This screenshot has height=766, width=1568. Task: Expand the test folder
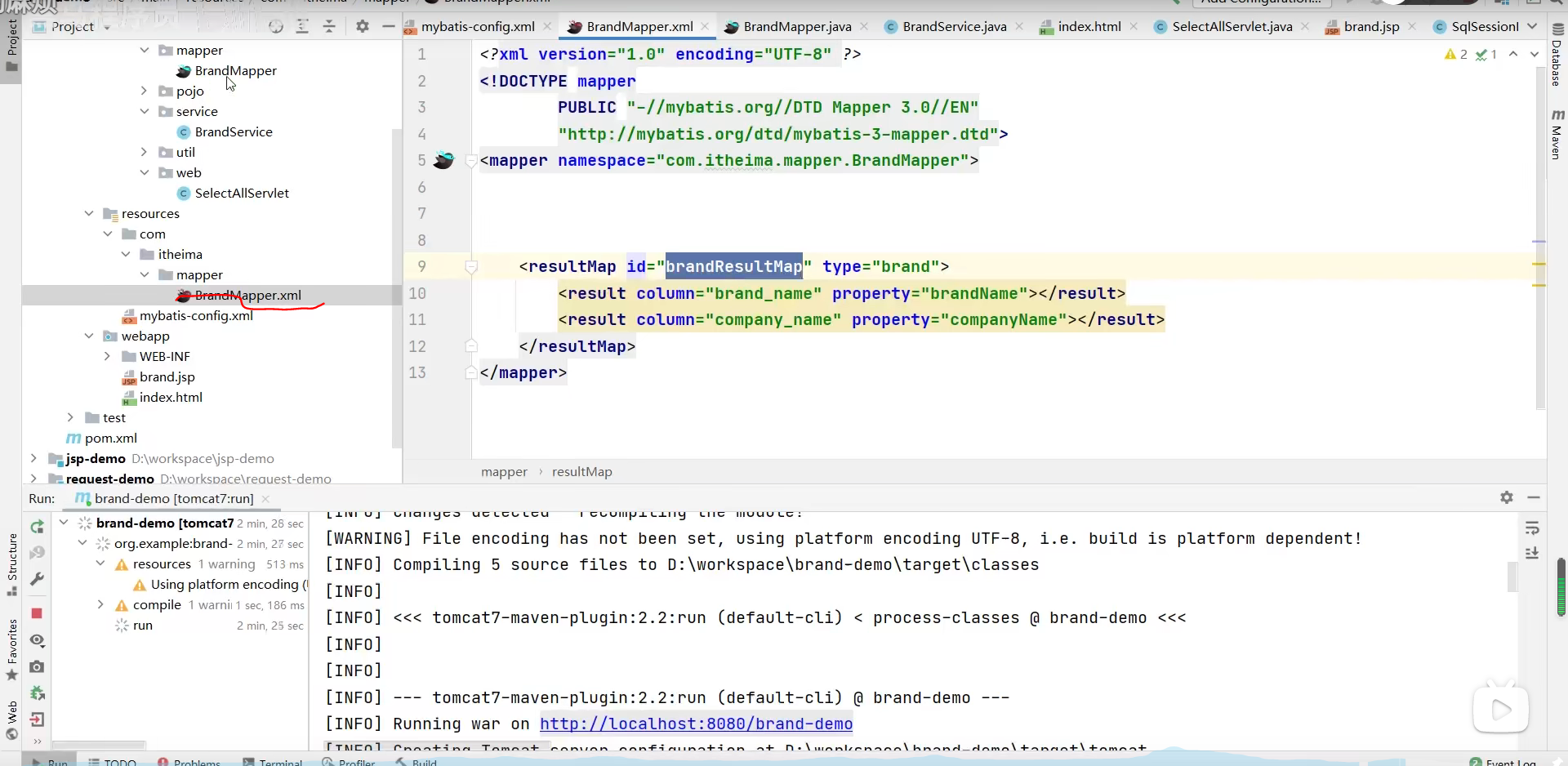point(71,417)
